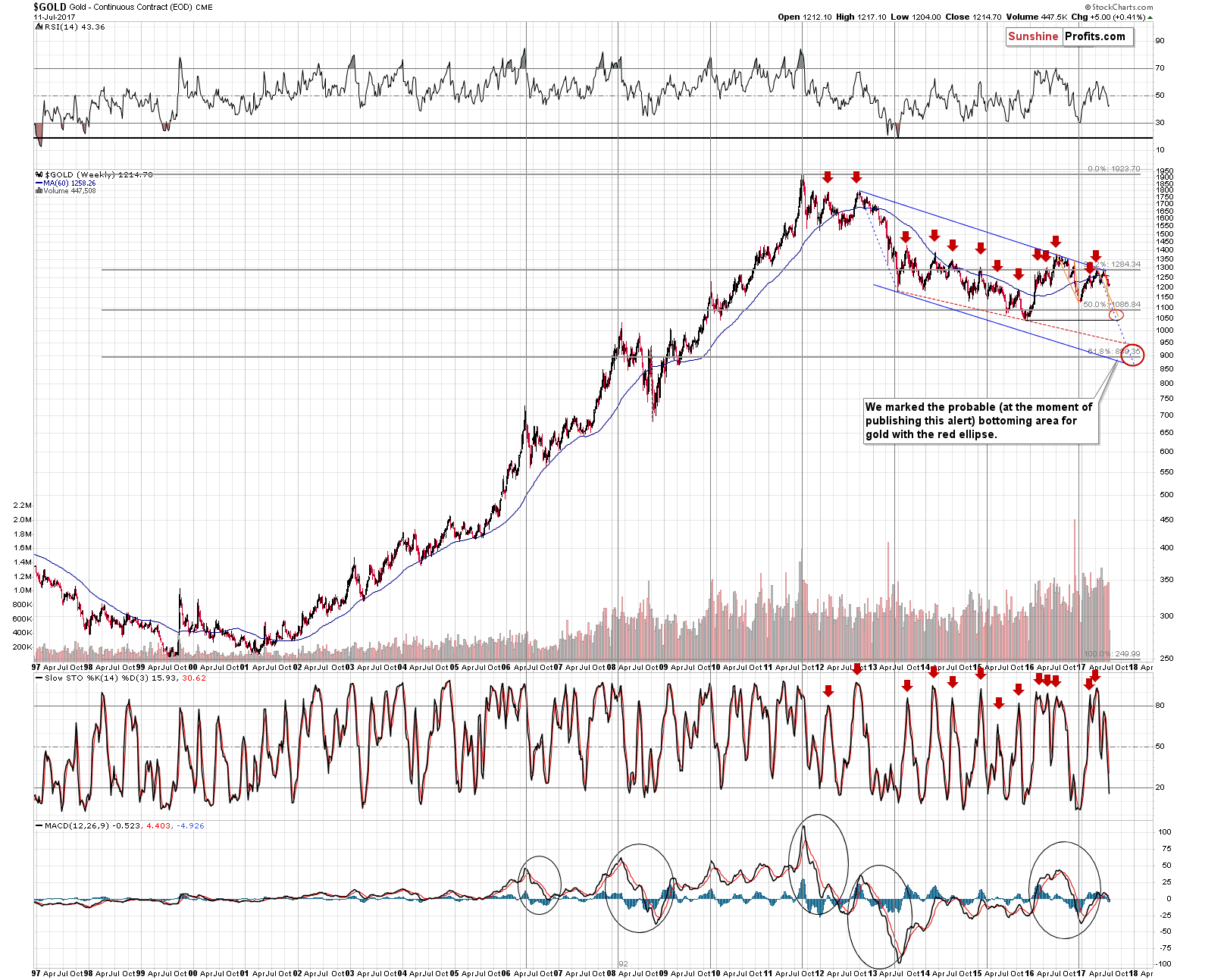Click the 50.0%: 1086.84 Fibonacci label

pos(1112,305)
